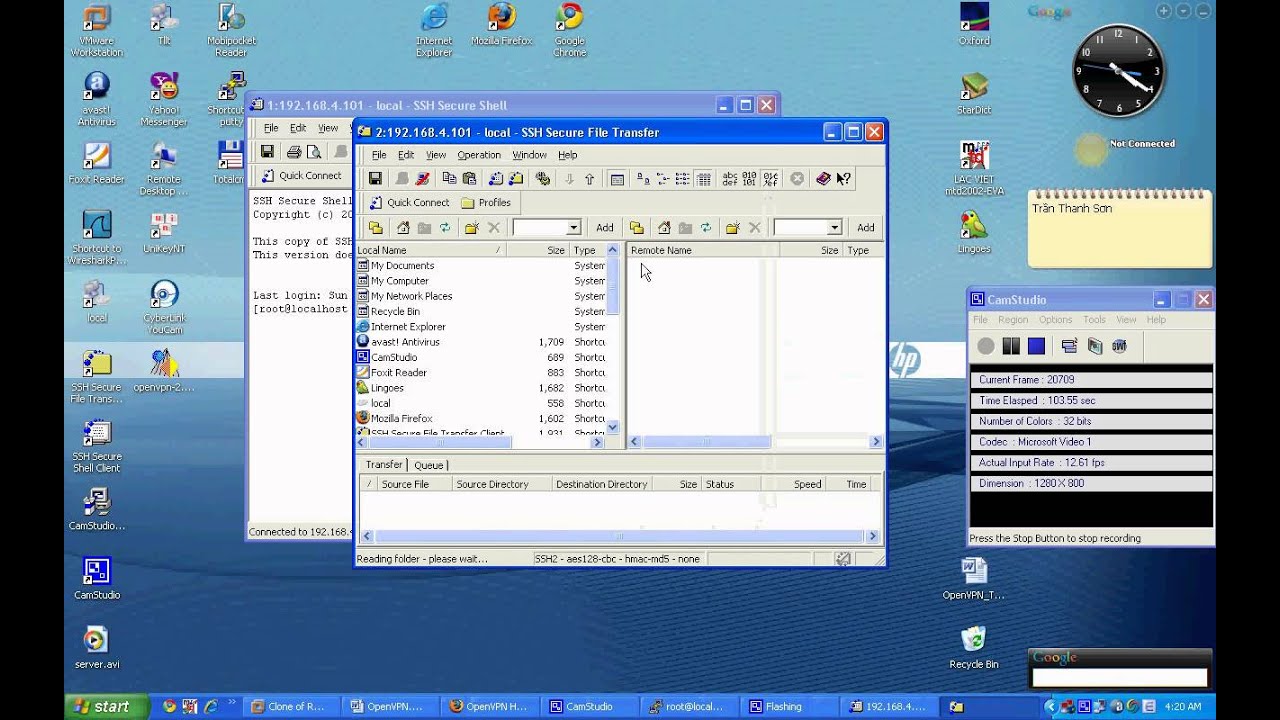Go to remote home folder icon
The image size is (1280, 720).
(664, 228)
